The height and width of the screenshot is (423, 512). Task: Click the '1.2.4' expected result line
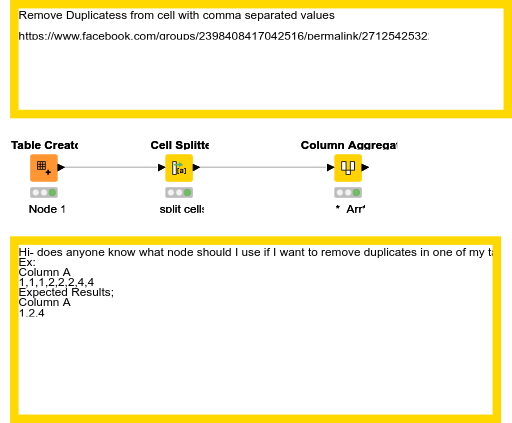31,313
